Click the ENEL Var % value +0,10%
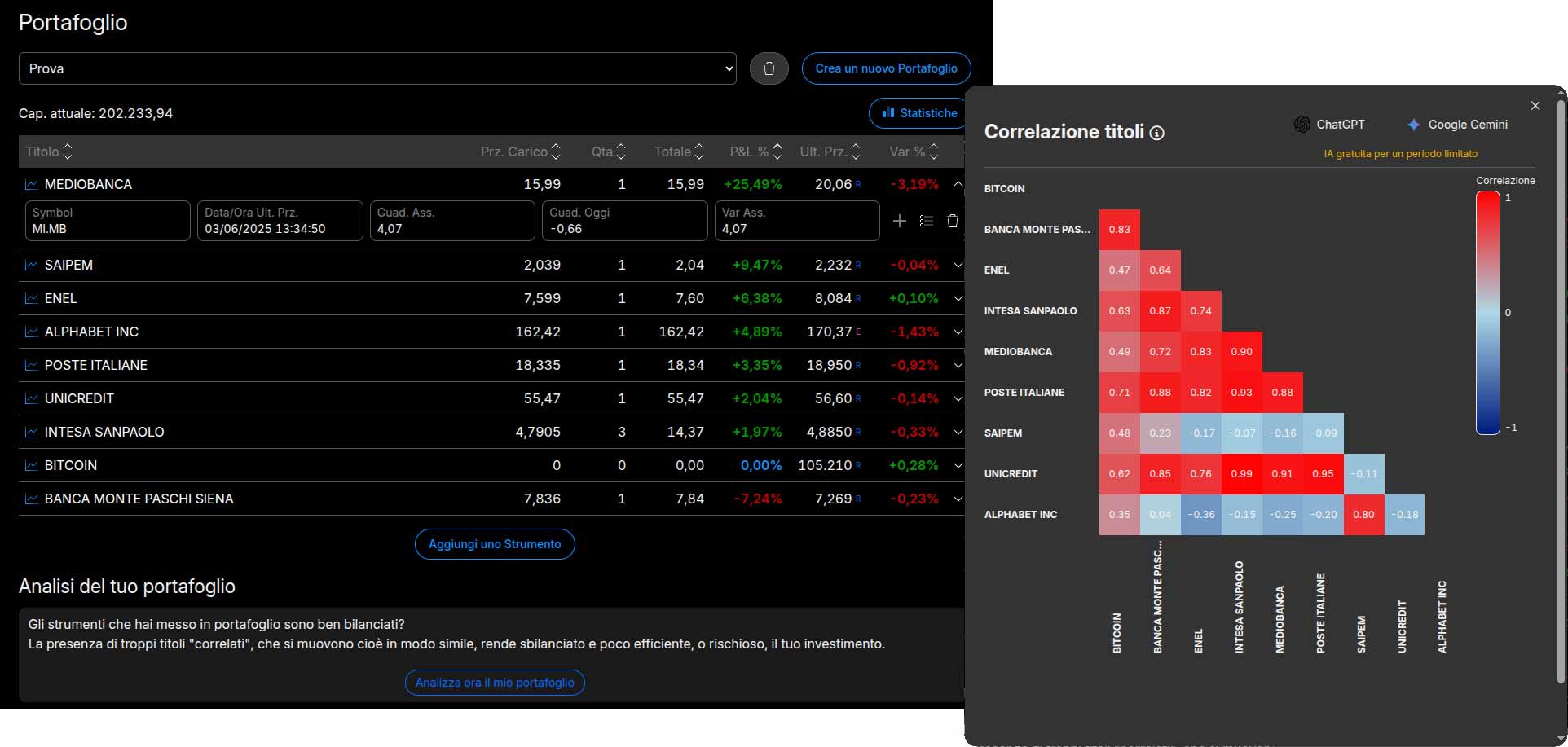Screen dimensions: 1568x747 (x=914, y=298)
